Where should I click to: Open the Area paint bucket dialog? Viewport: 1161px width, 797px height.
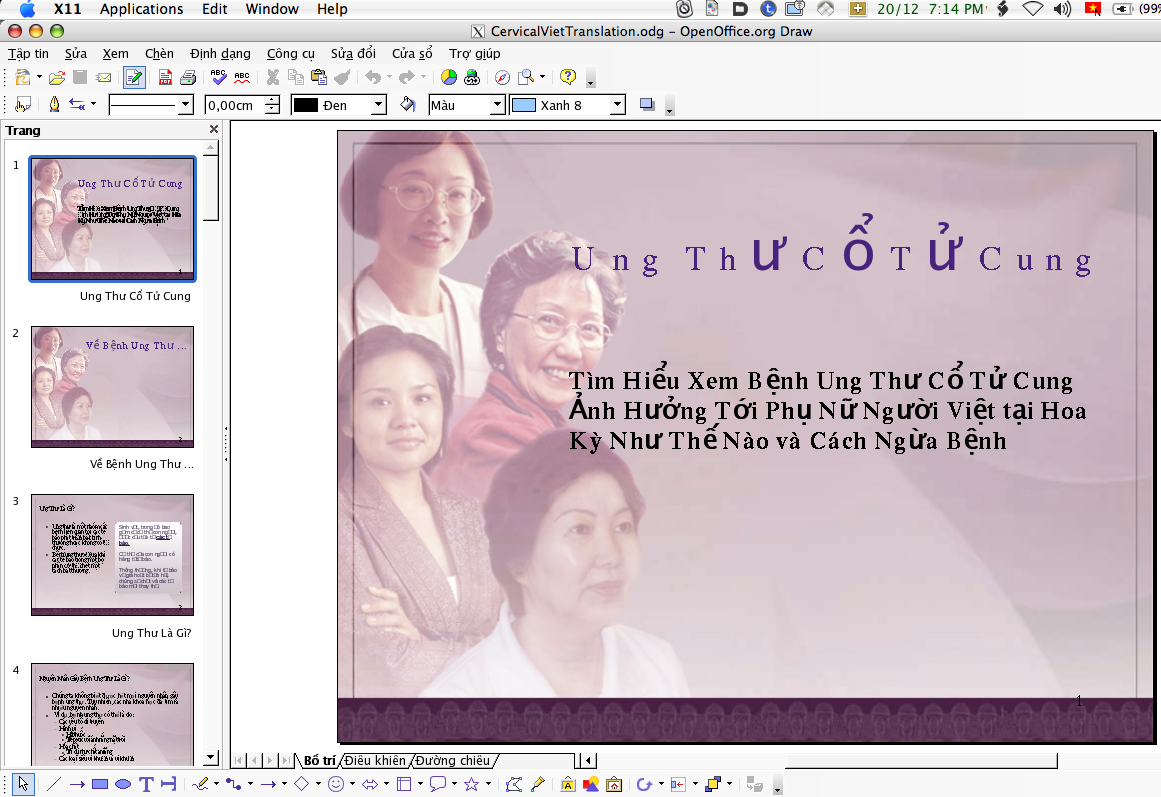pyautogui.click(x=407, y=105)
